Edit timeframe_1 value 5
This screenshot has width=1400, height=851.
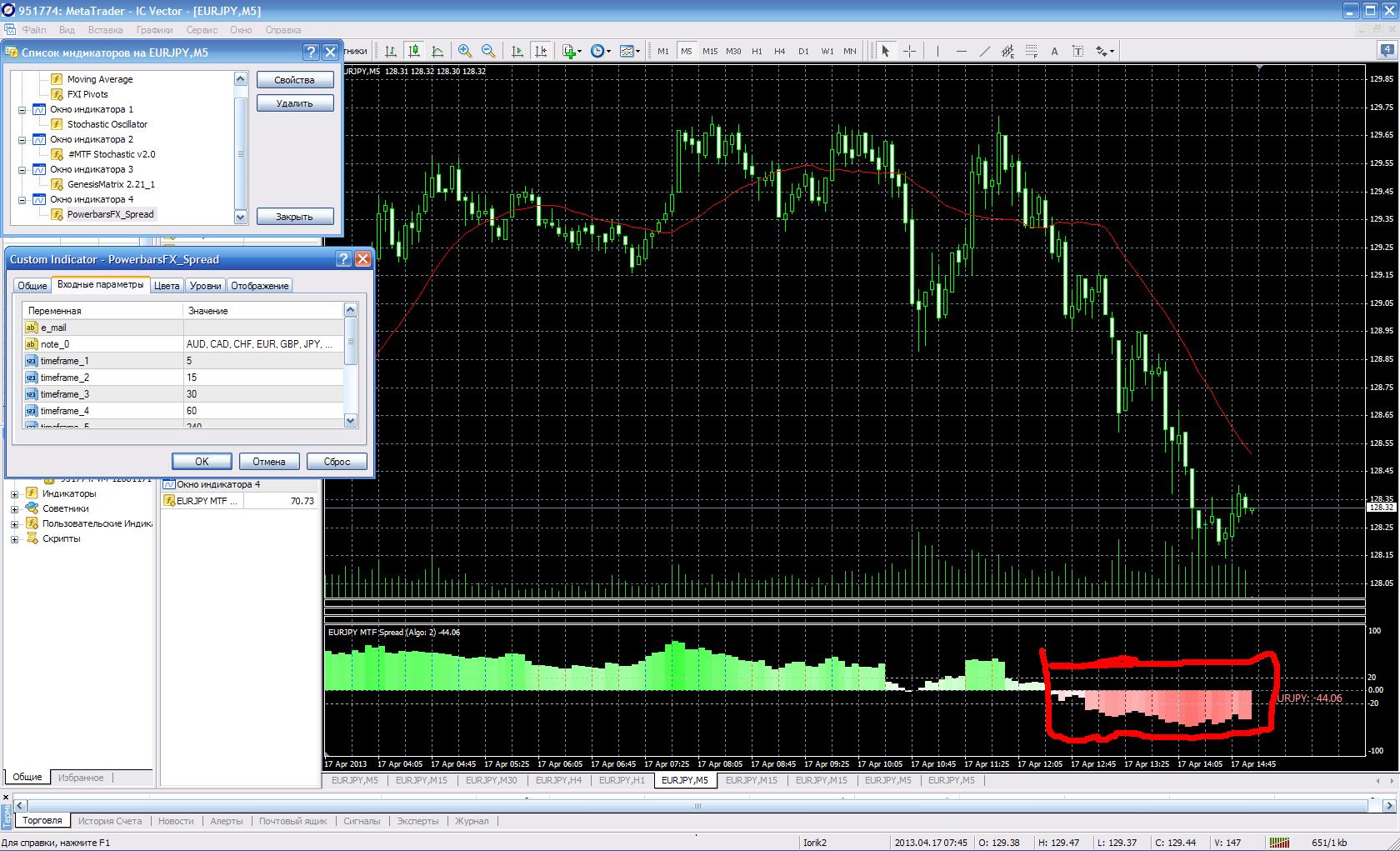coord(263,361)
